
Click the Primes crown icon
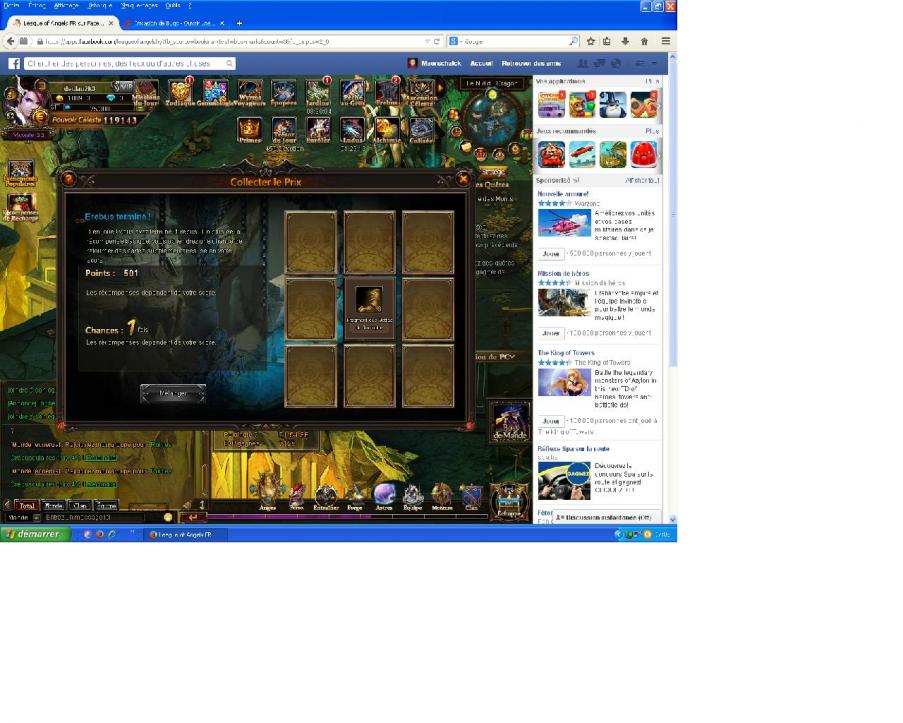click(x=249, y=130)
